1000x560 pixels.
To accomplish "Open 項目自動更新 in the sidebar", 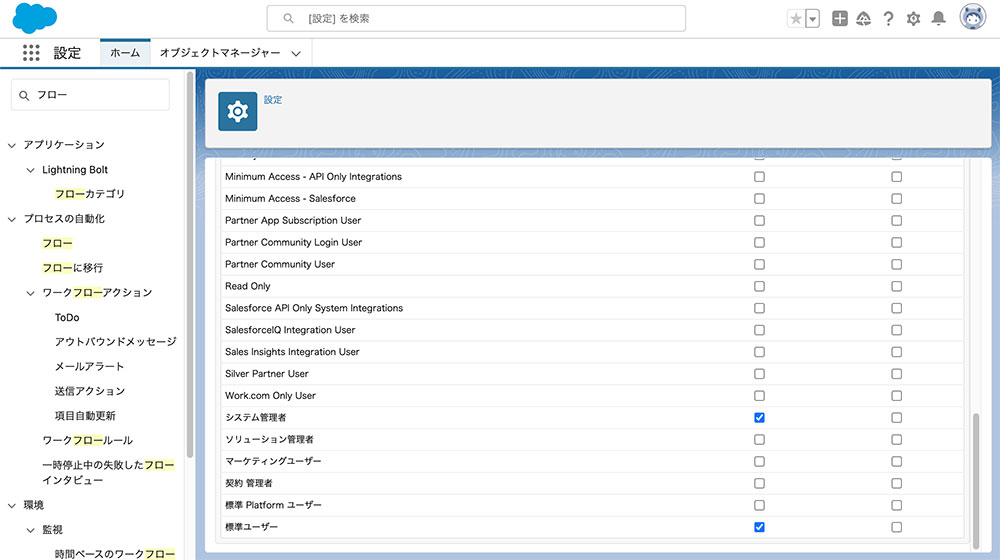I will [85, 416].
